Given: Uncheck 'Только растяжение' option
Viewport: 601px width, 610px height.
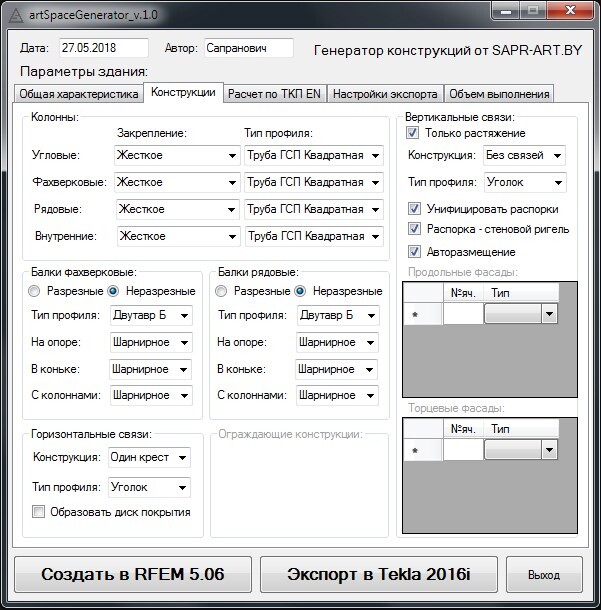Looking at the screenshot, I should point(413,133).
